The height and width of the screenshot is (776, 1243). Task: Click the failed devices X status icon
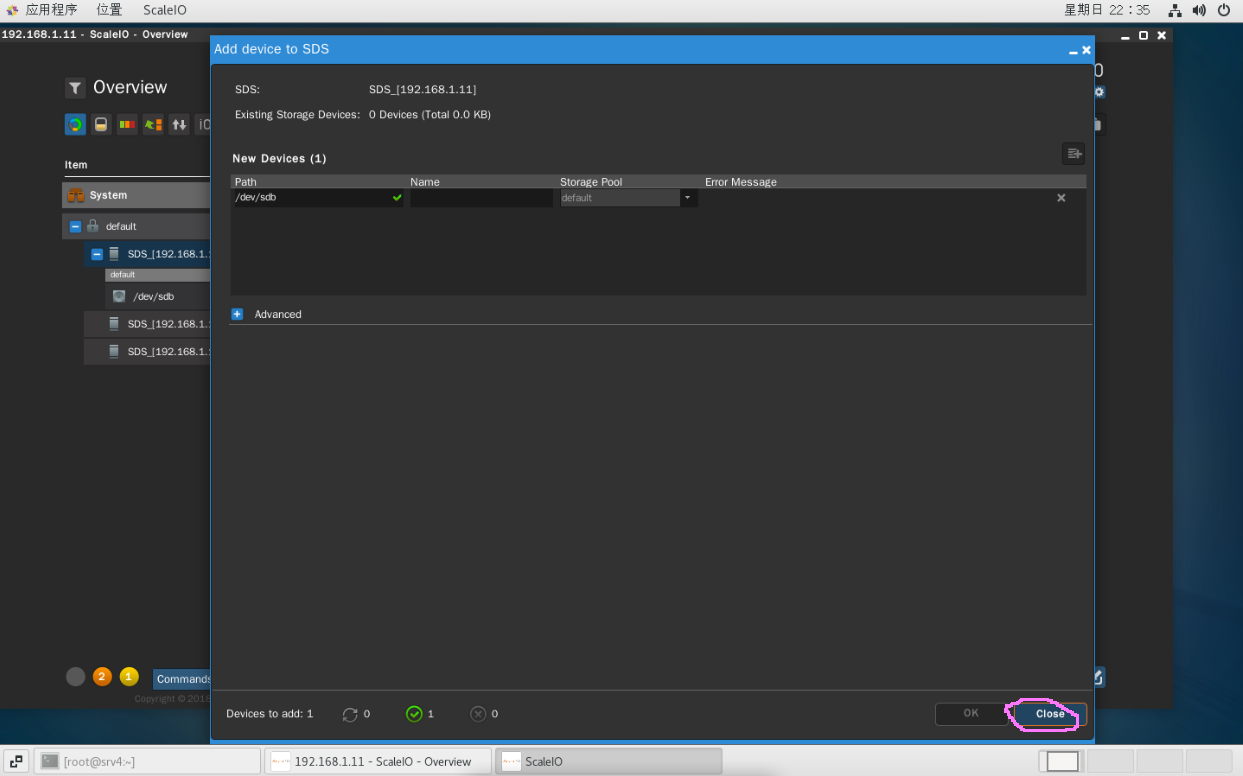pos(478,714)
